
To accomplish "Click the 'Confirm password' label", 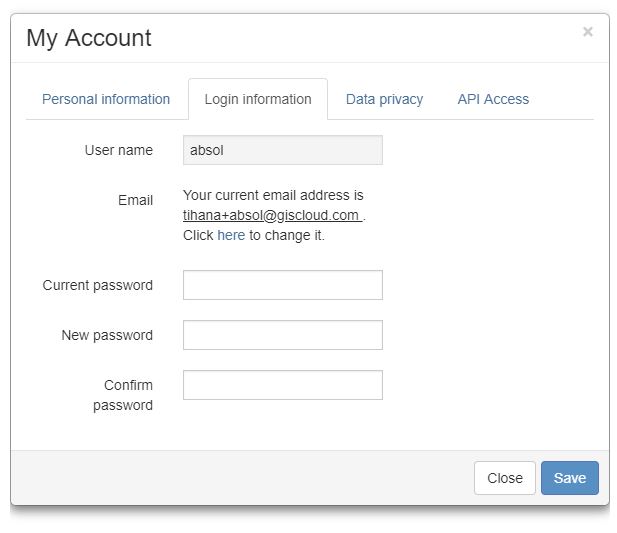I will tap(123, 395).
